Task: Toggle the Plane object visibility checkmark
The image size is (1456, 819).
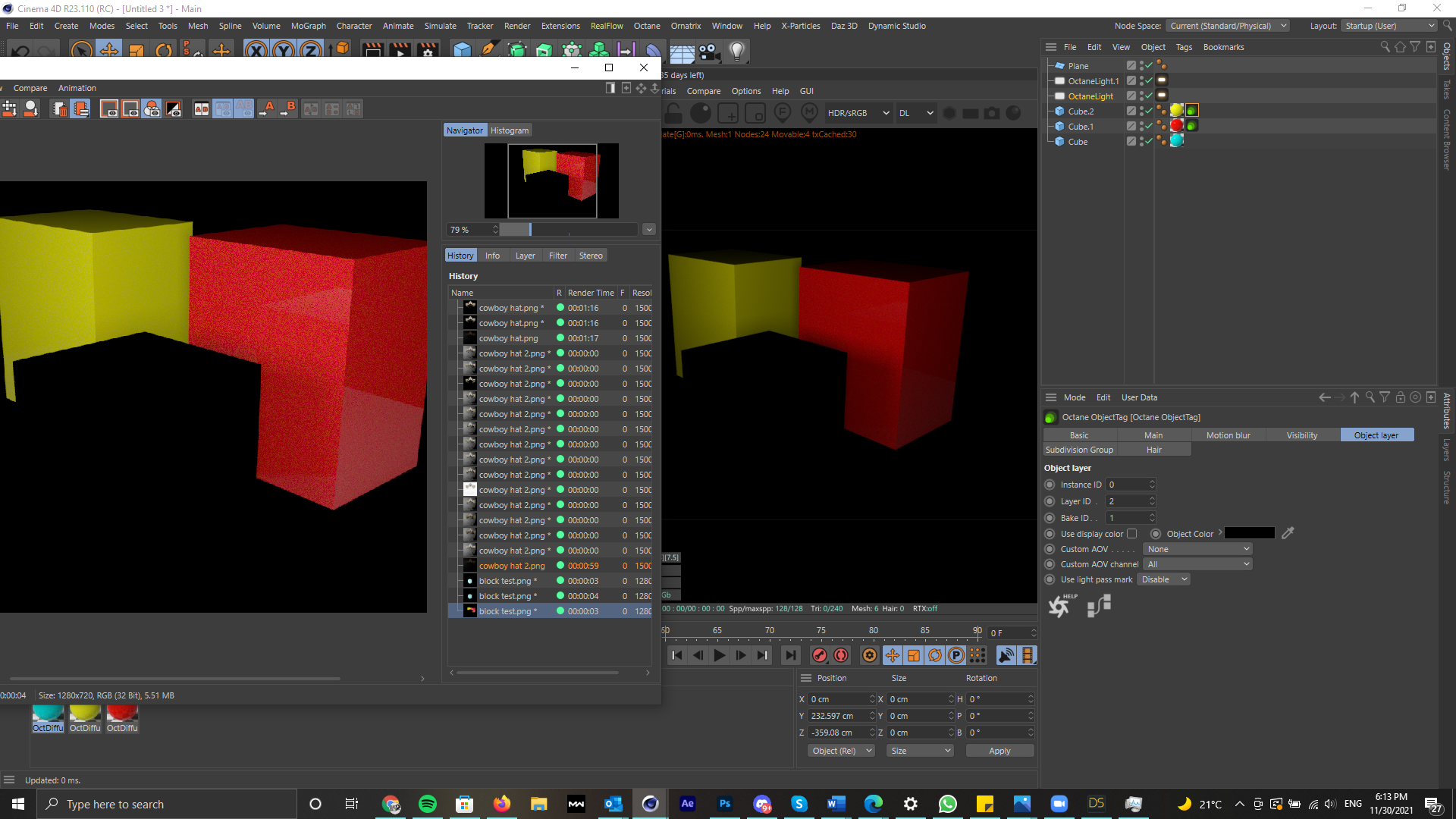Action: (x=1148, y=66)
